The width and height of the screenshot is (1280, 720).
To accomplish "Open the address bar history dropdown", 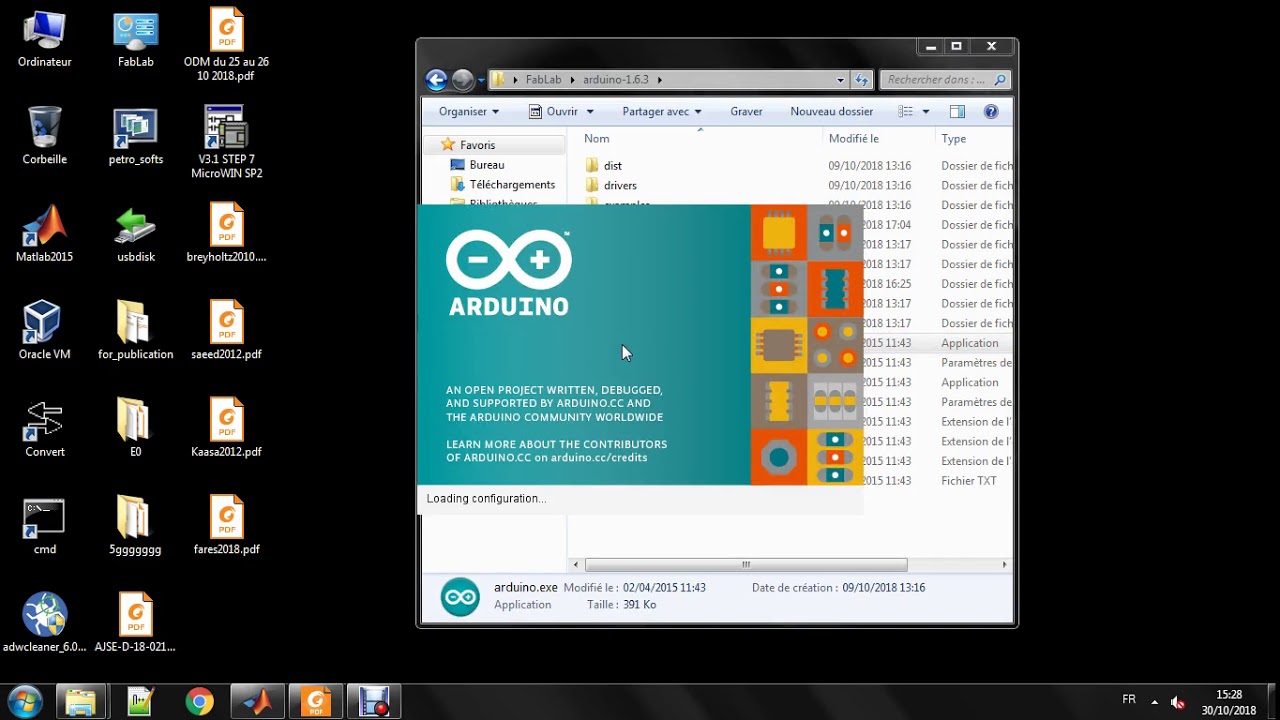I will [x=840, y=80].
